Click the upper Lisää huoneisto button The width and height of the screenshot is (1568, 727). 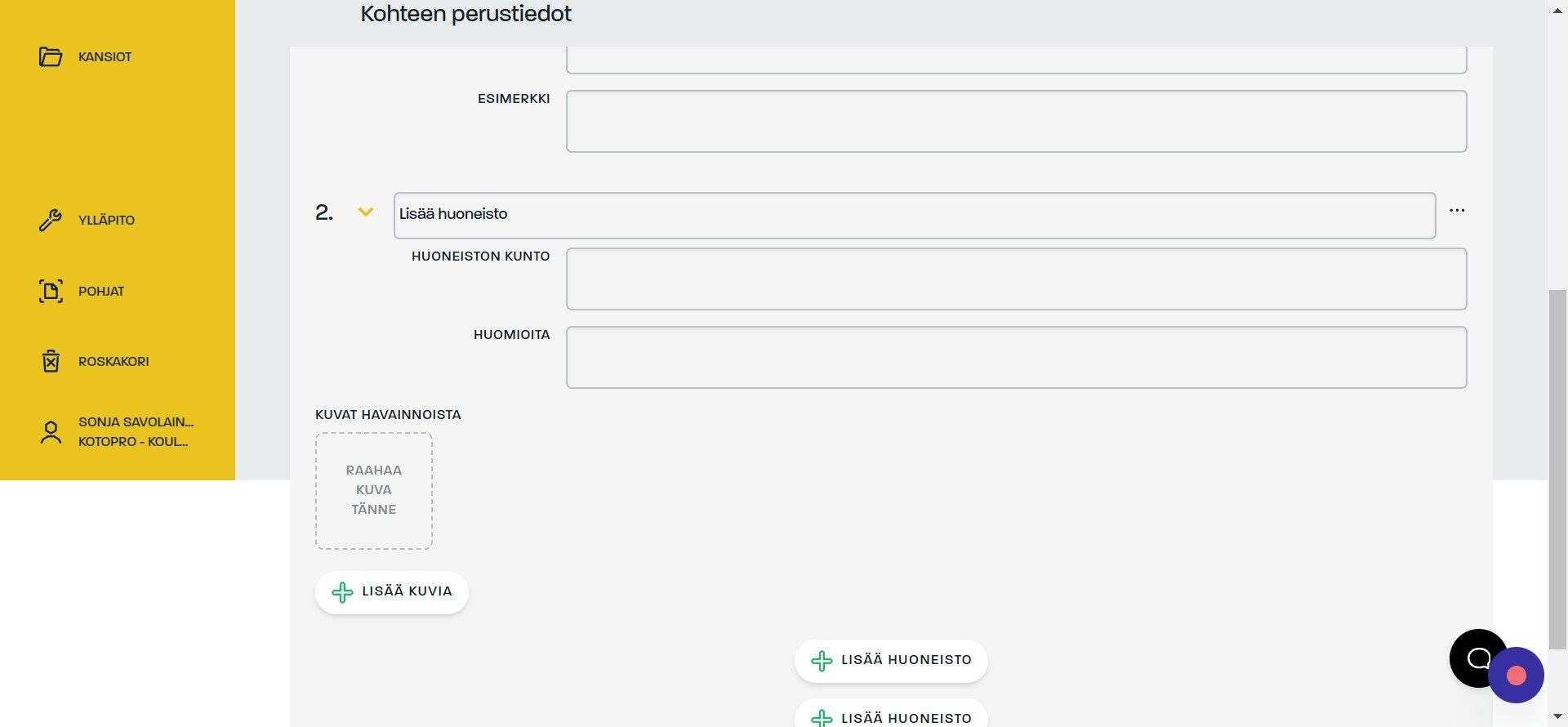pos(891,661)
